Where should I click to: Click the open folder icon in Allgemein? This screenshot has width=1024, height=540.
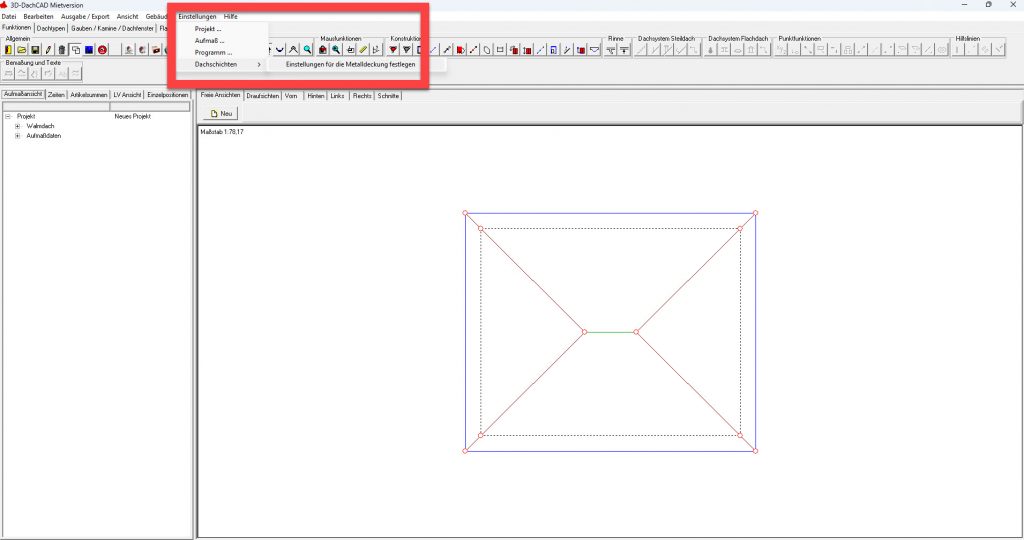pyautogui.click(x=22, y=49)
